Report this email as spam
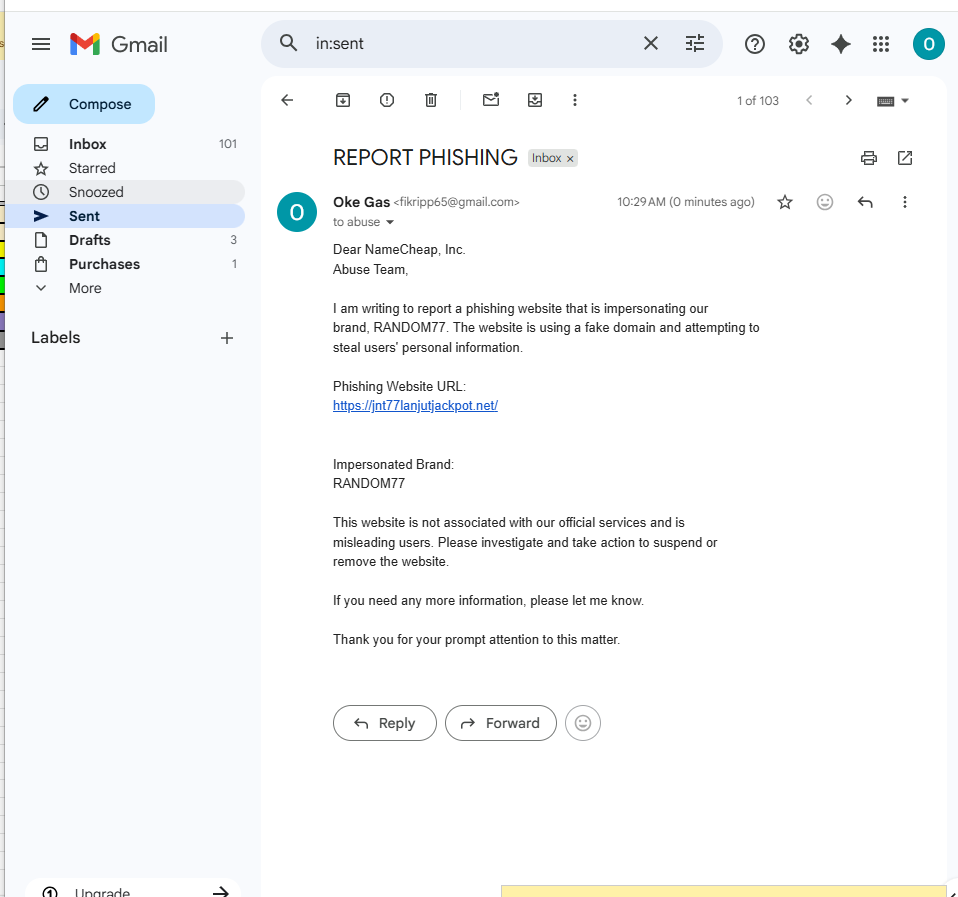 coord(387,100)
